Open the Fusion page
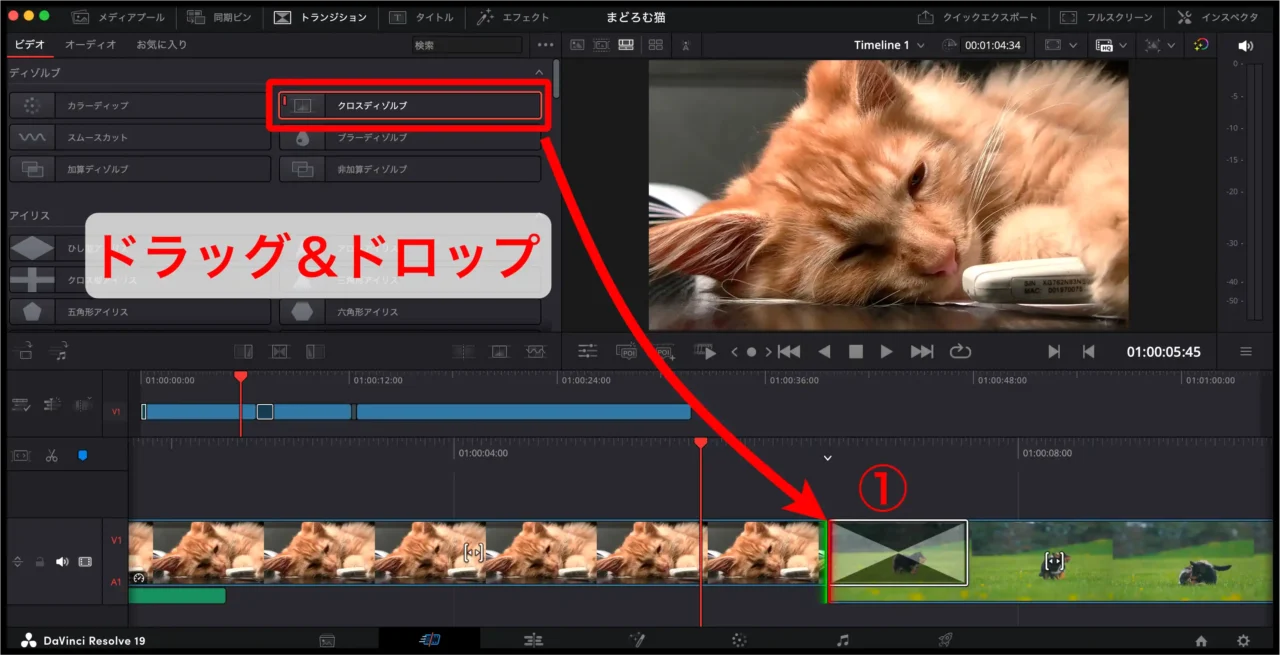This screenshot has width=1280, height=655. pyautogui.click(x=637, y=638)
